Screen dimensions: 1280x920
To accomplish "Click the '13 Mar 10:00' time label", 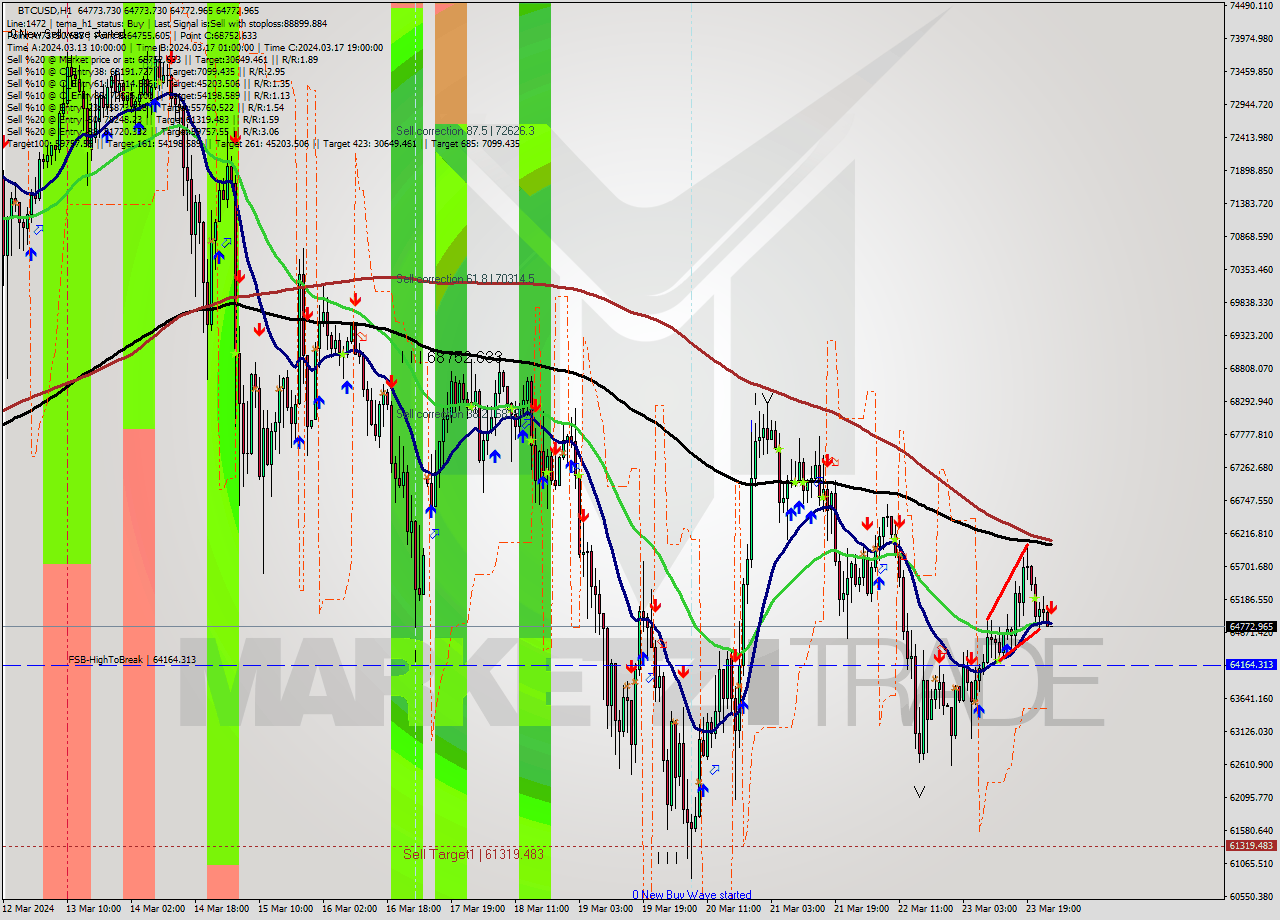I will (94, 909).
